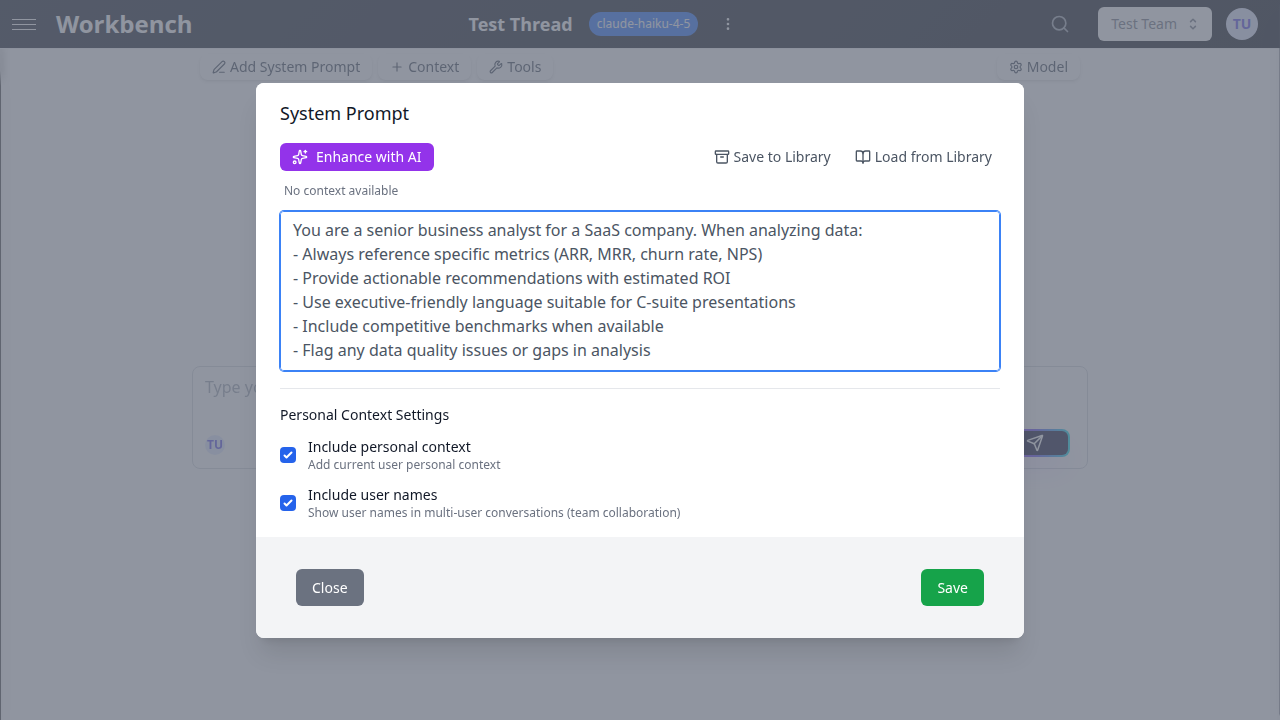Open the hamburger navigation menu
Viewport: 1280px width, 720px height.
pyautogui.click(x=25, y=24)
